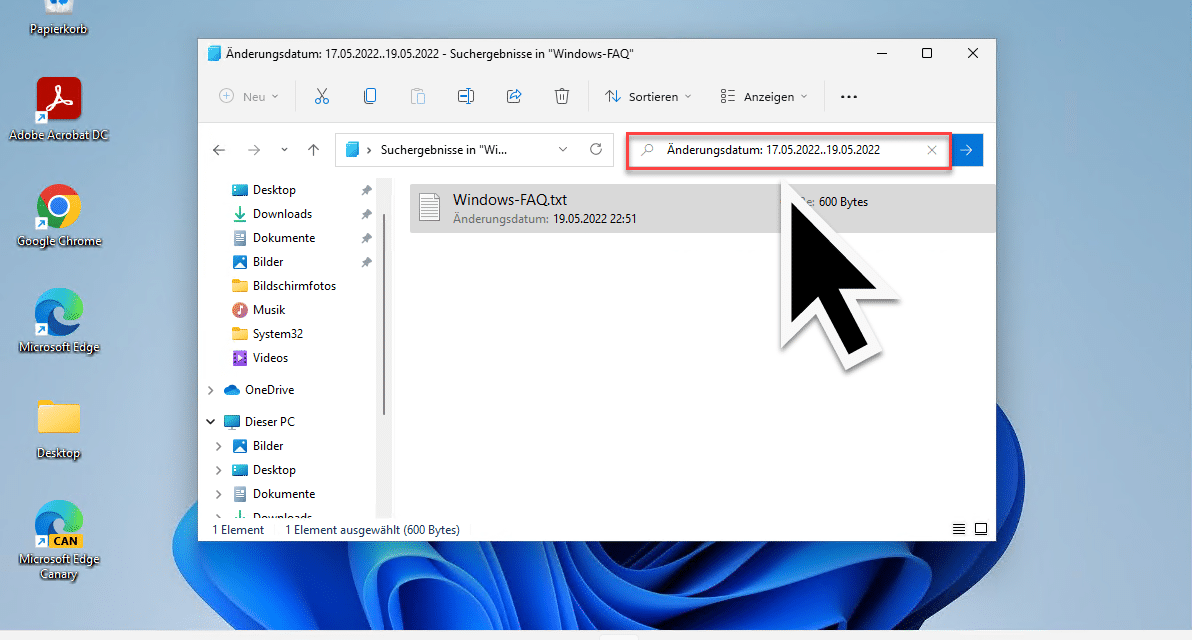Select Dokumente in quick access

point(284,238)
